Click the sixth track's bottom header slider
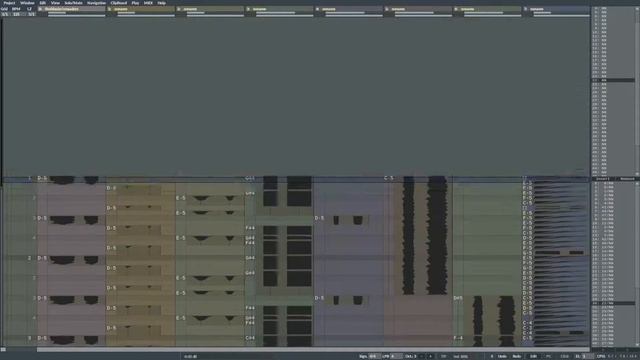 click(424, 16)
